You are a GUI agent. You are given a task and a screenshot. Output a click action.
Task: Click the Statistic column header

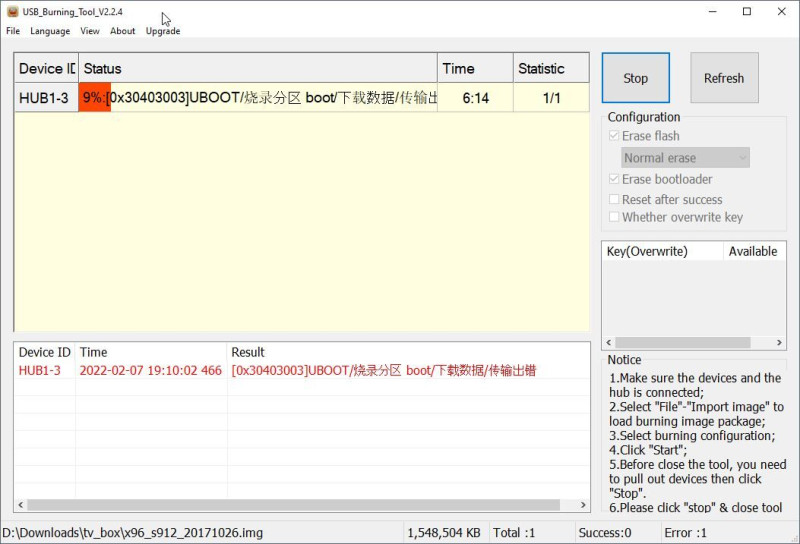(551, 68)
